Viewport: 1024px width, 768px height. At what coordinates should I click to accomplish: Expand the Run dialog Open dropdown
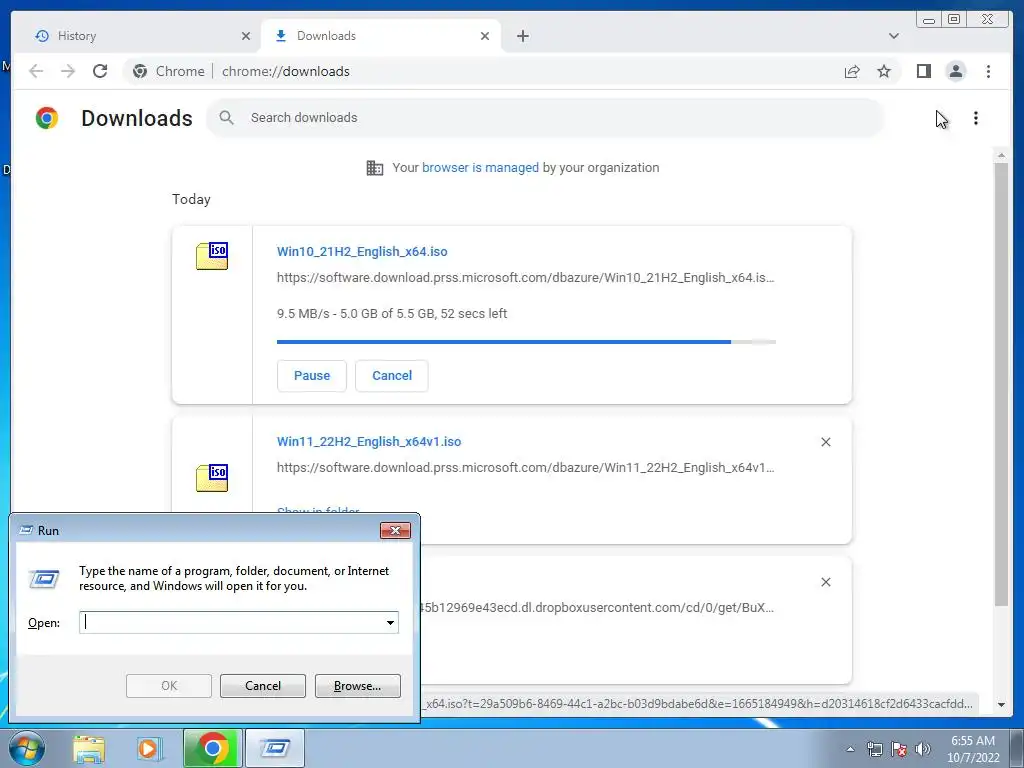(x=390, y=622)
